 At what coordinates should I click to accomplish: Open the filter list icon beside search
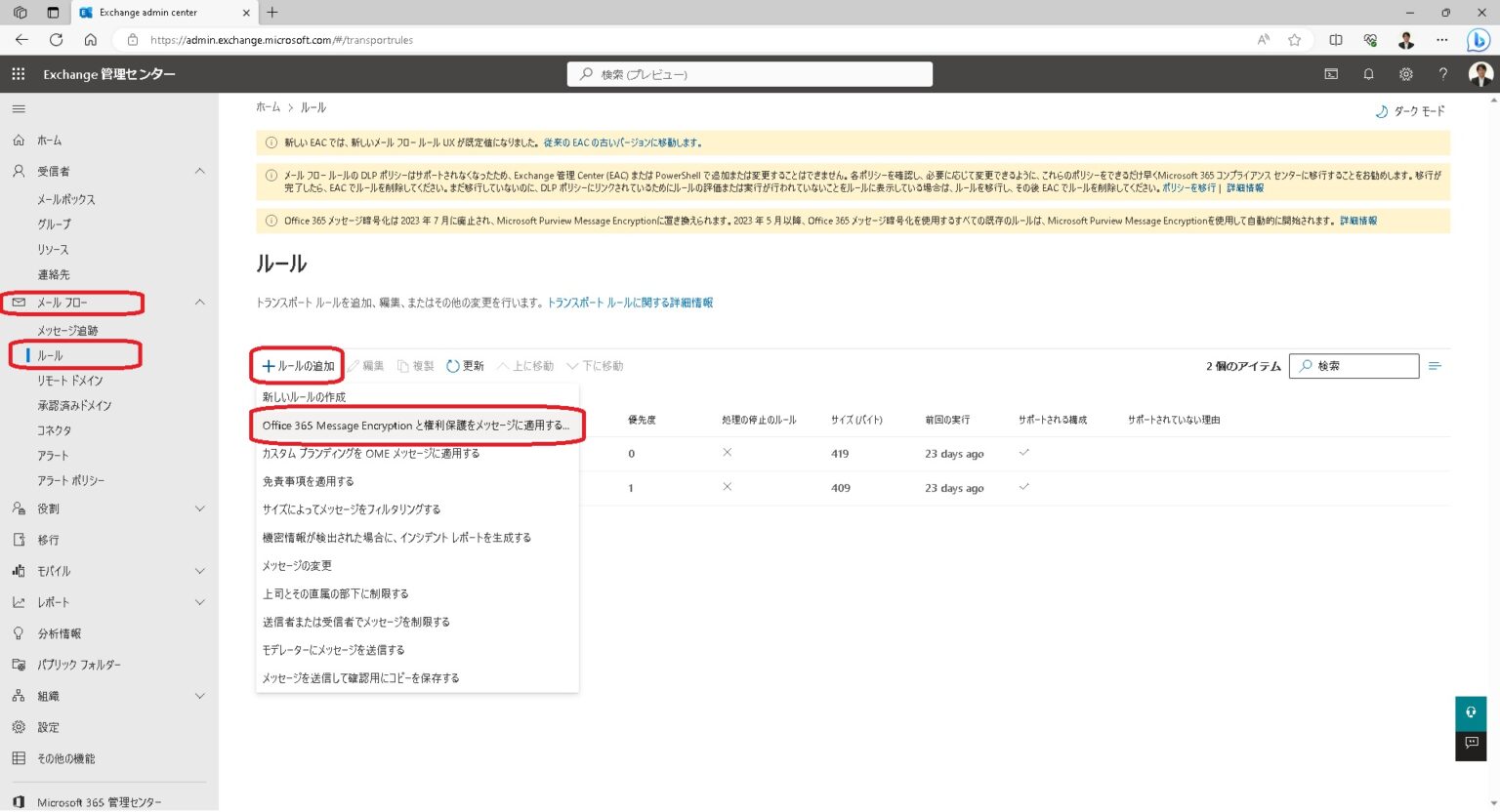click(x=1435, y=366)
